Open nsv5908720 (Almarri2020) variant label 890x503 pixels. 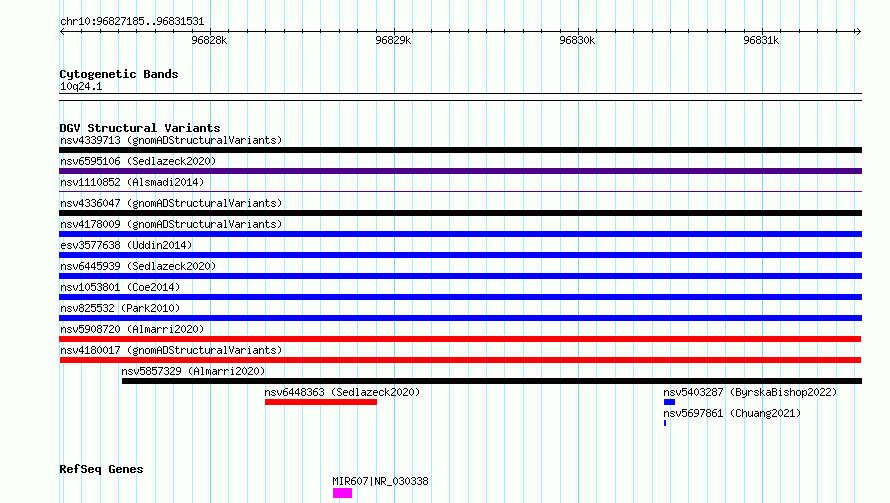(x=132, y=329)
